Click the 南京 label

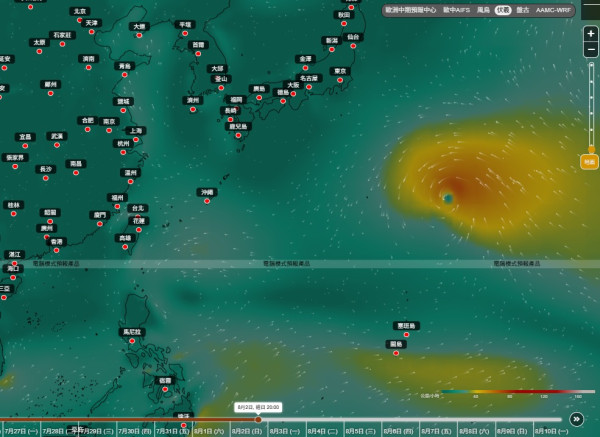click(109, 122)
